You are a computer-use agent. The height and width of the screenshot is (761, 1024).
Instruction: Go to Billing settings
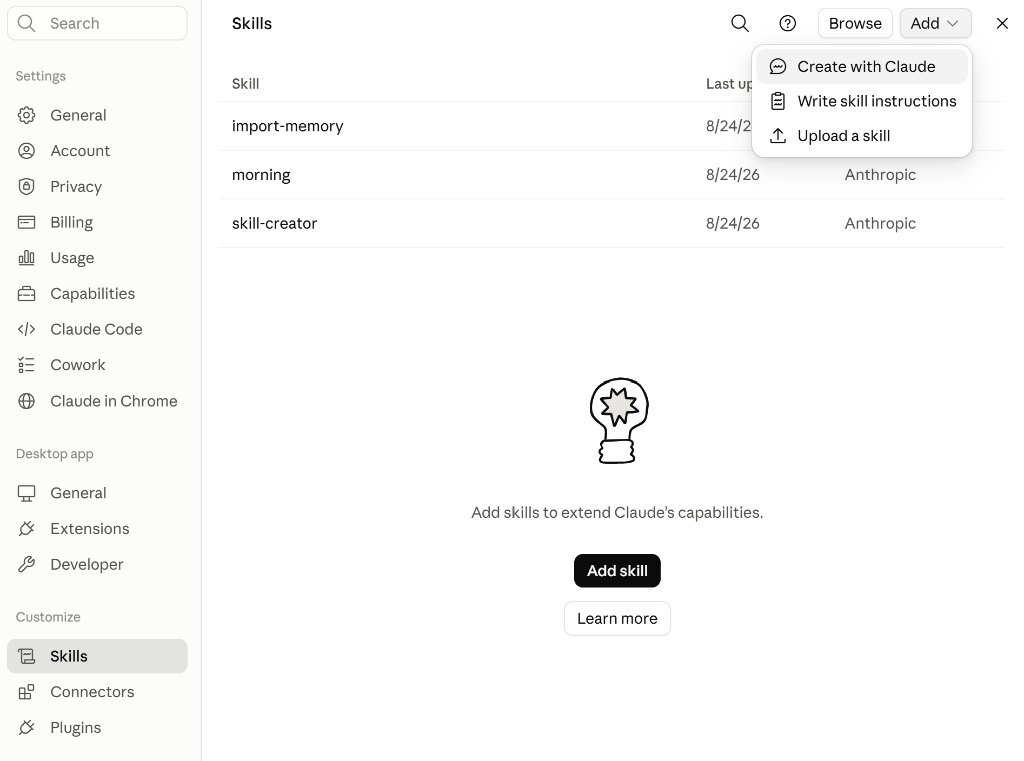[x=97, y=222]
